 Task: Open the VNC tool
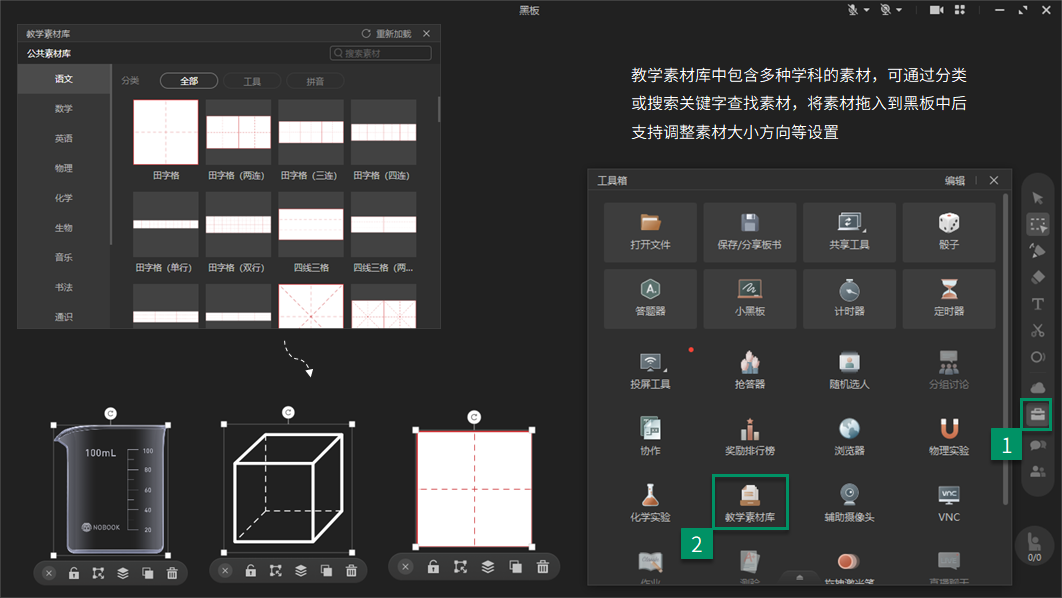click(x=949, y=503)
